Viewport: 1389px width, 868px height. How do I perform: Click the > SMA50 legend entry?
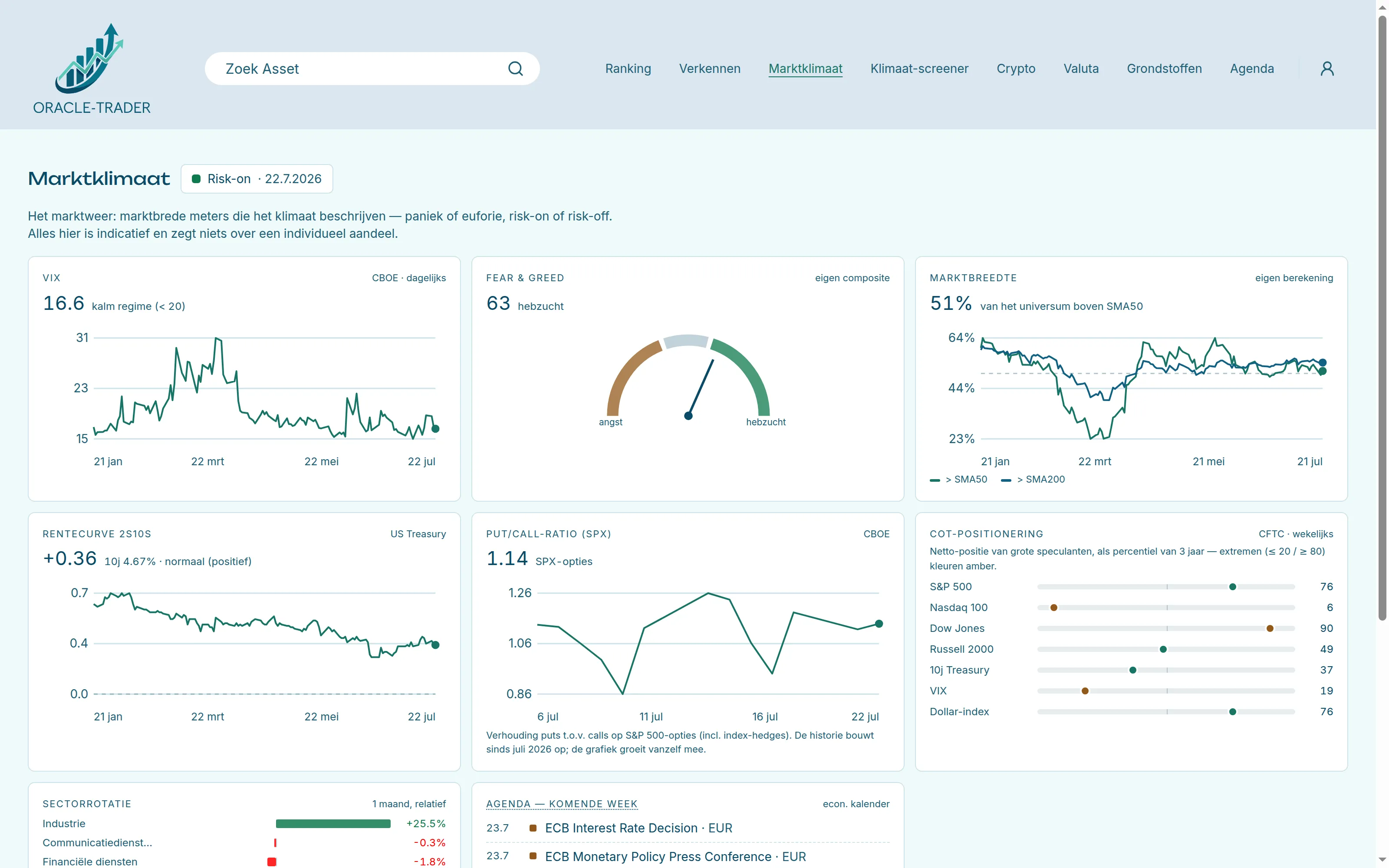(958, 479)
